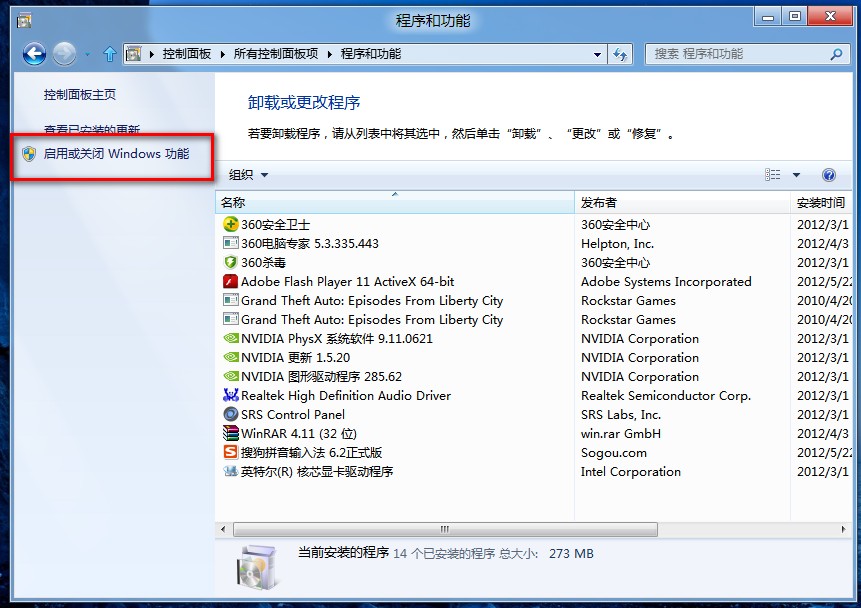This screenshot has width=861, height=608.
Task: Sort by 发布者 column header
Action: (683, 203)
